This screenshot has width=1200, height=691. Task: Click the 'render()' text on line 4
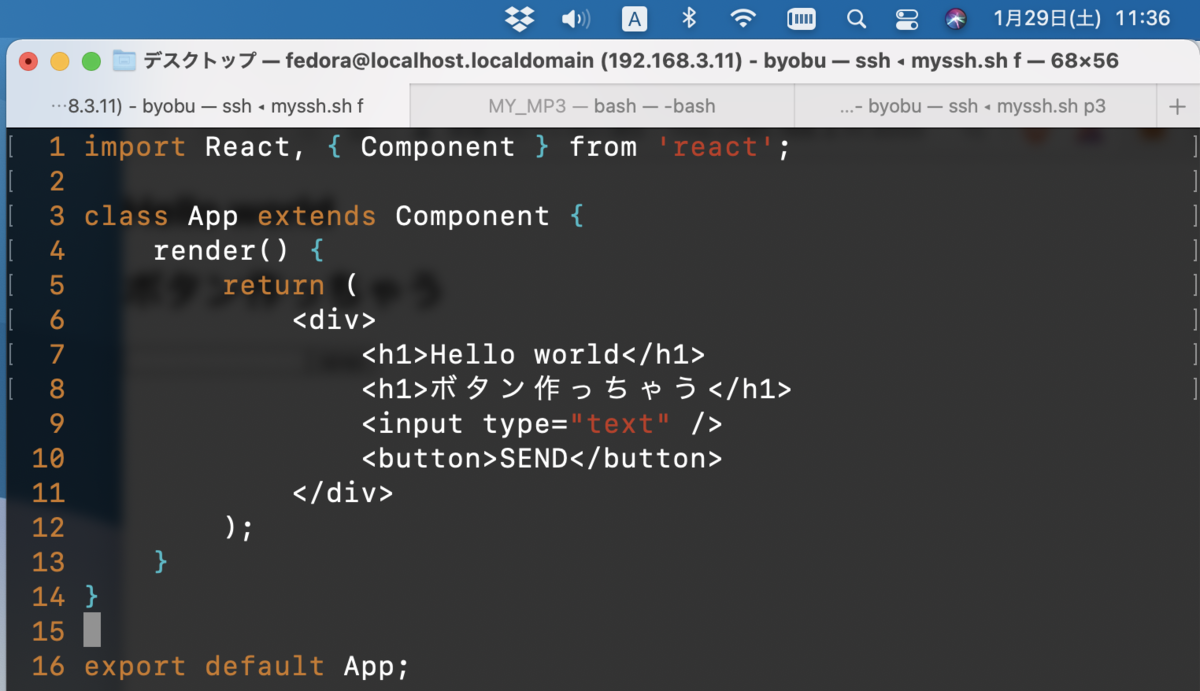coord(222,251)
